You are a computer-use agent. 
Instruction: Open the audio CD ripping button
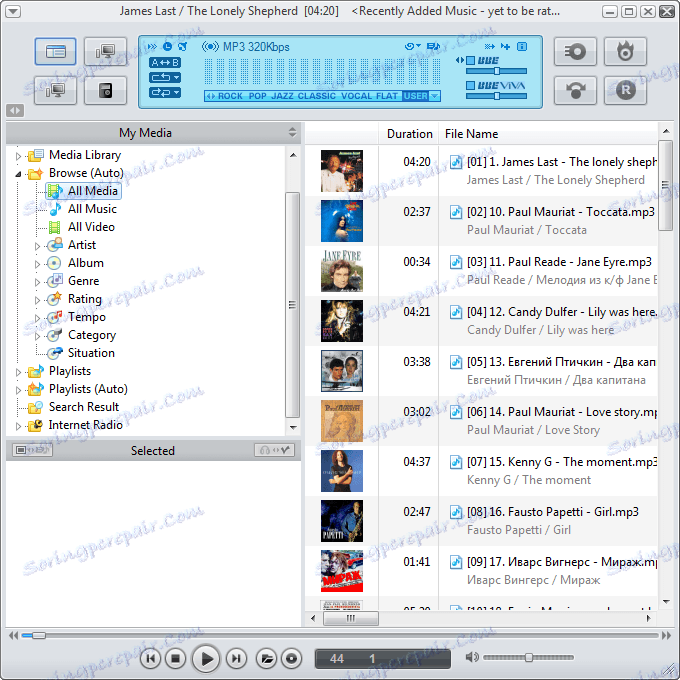click(x=575, y=52)
